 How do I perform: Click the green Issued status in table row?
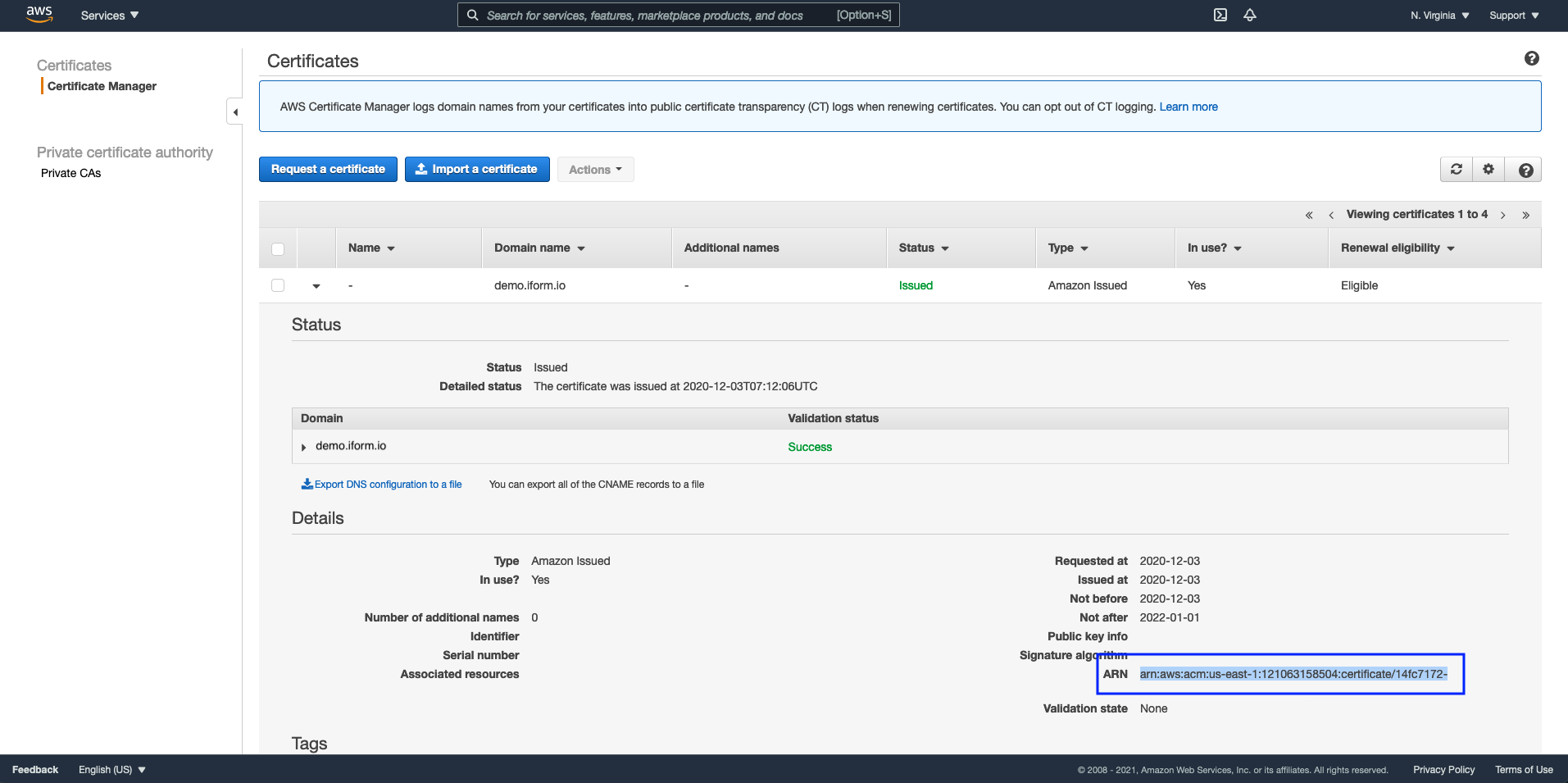pyautogui.click(x=916, y=285)
